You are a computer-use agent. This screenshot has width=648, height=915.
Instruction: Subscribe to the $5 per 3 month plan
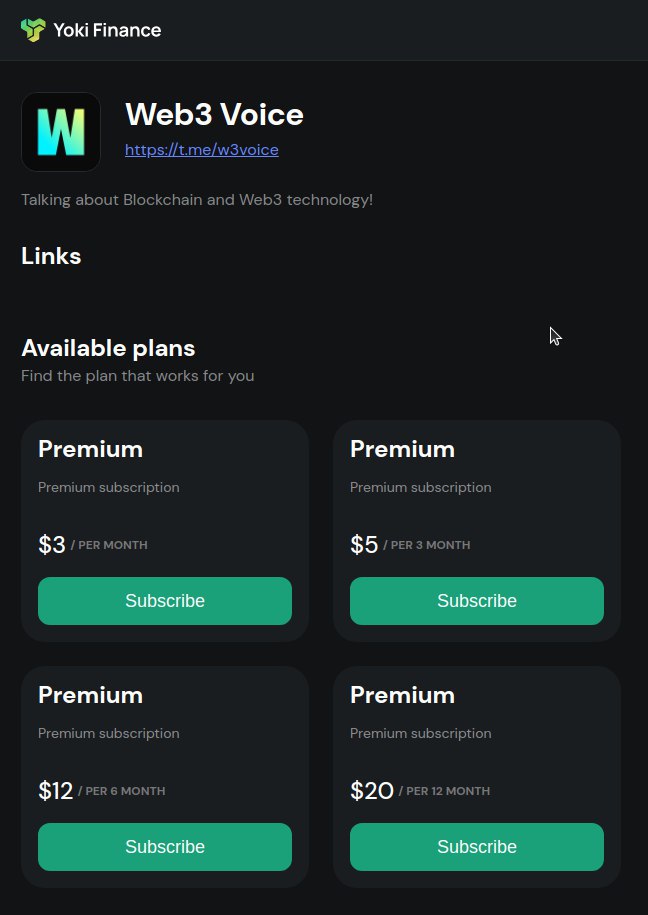pyautogui.click(x=477, y=601)
